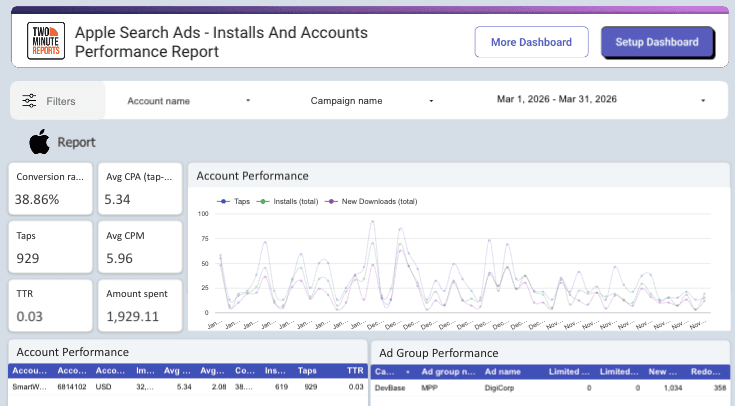Viewport: 735px width, 406px height.
Task: Open the Campaign name dropdown filter
Action: coord(371,101)
